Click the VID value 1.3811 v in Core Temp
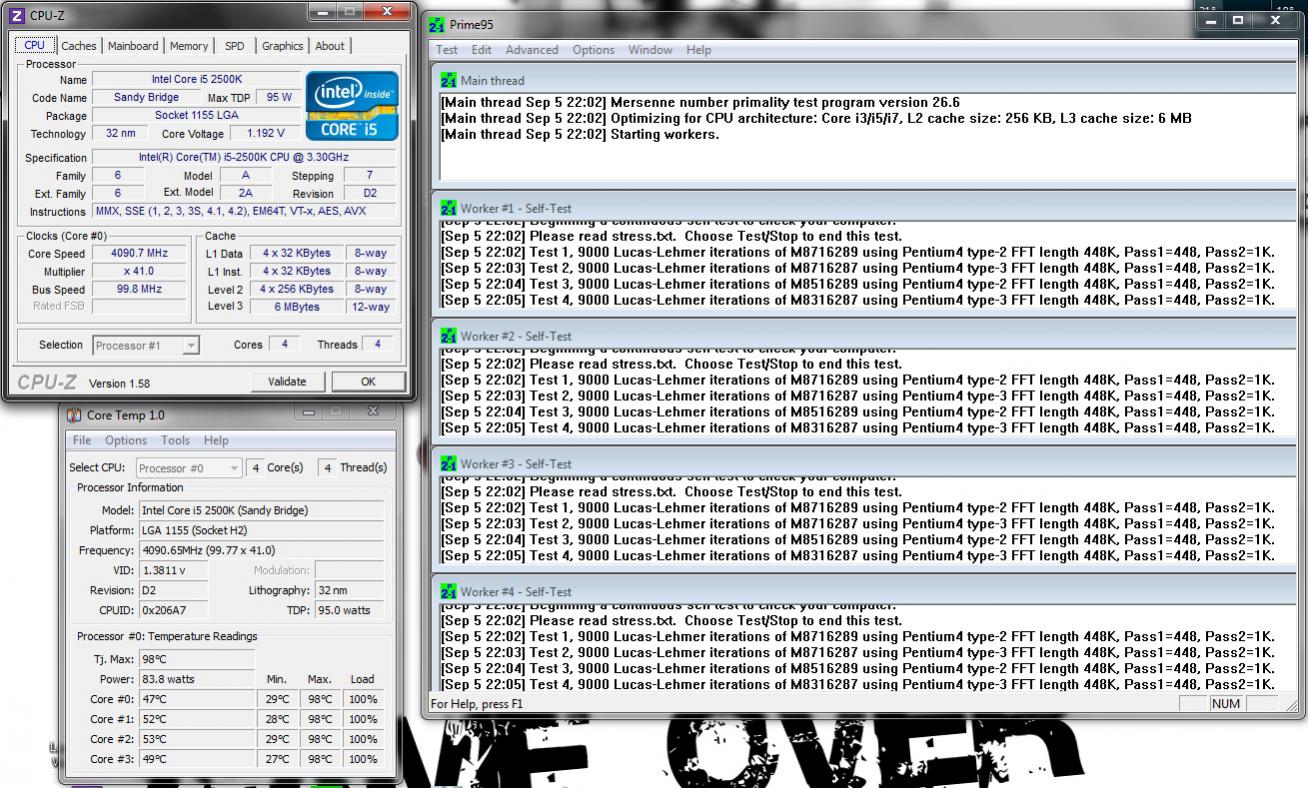Viewport: 1308px width, 788px height. (x=175, y=570)
